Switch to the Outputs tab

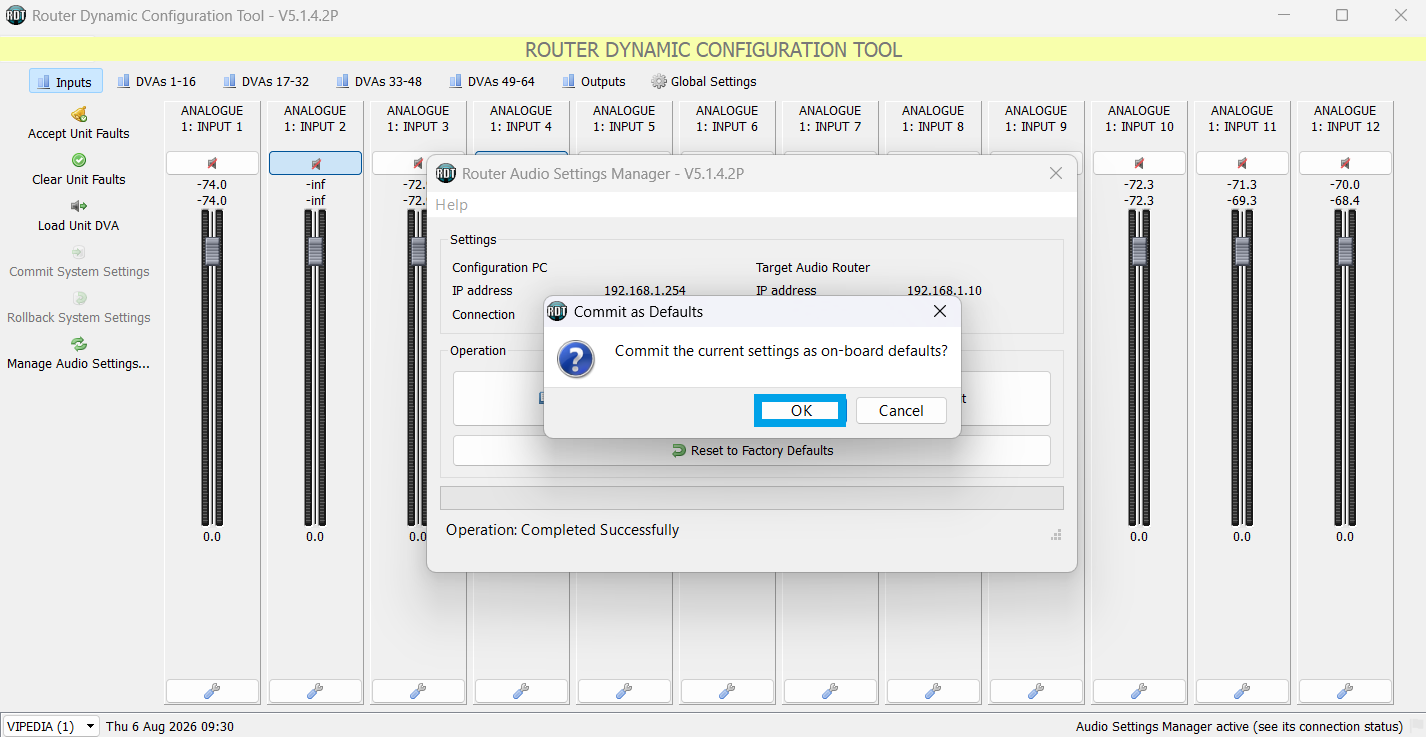[594, 81]
